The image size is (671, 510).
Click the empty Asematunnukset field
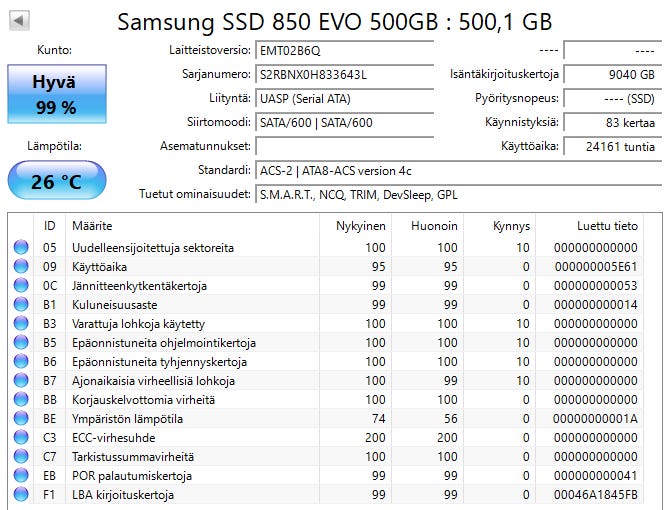click(344, 146)
